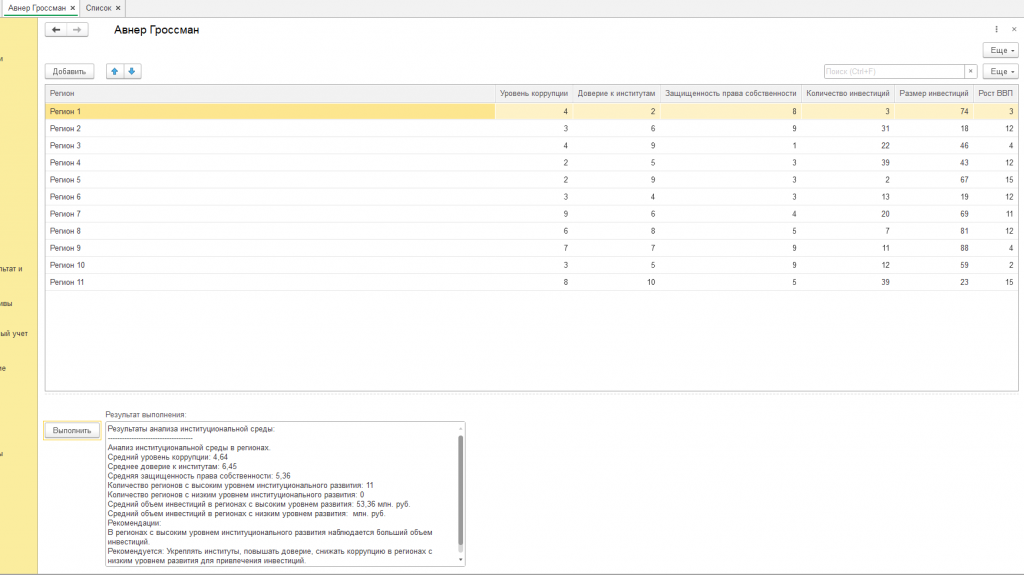
Task: Select the Регион 3 row
Action: pos(532,146)
